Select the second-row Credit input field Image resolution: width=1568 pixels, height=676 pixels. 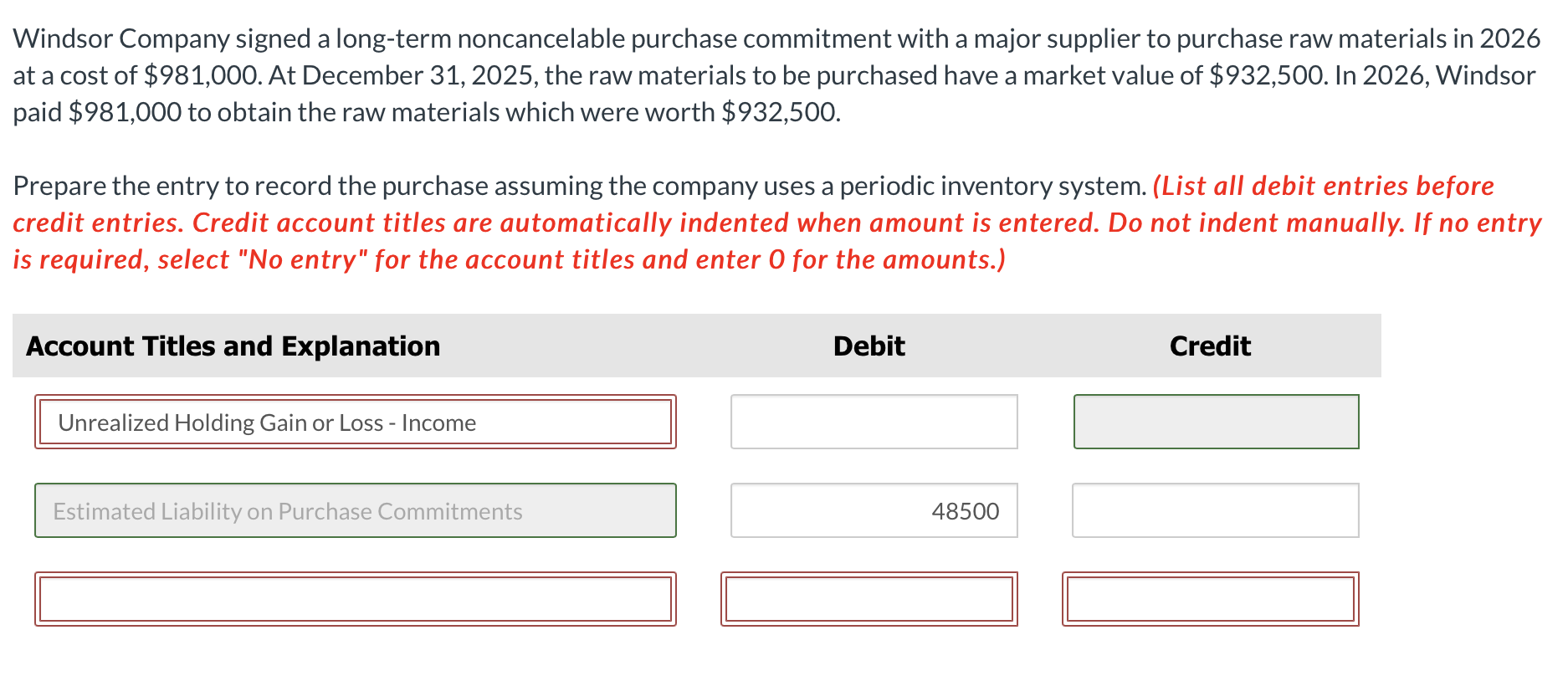point(1215,510)
